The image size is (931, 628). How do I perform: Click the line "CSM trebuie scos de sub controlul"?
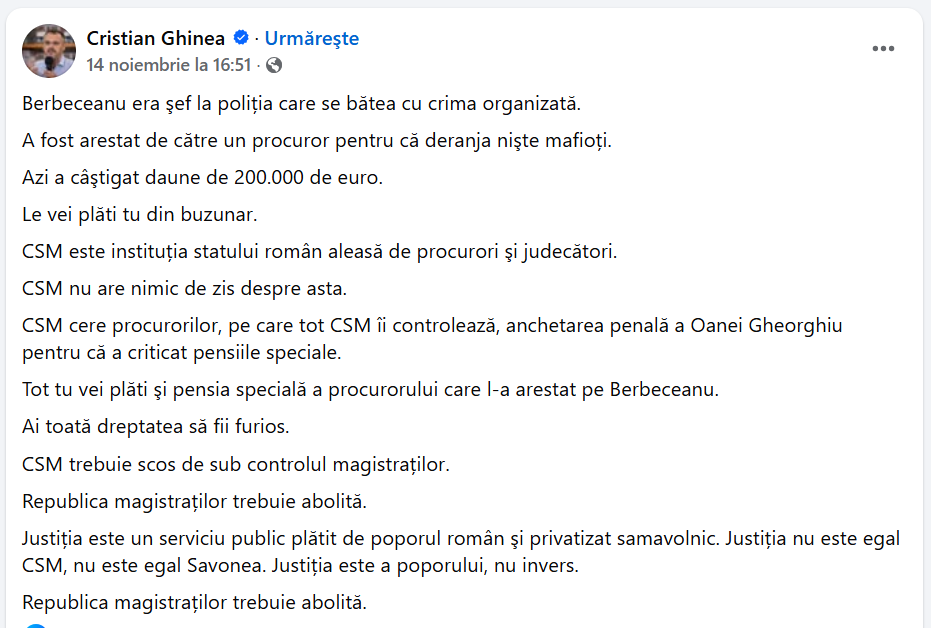tap(236, 464)
